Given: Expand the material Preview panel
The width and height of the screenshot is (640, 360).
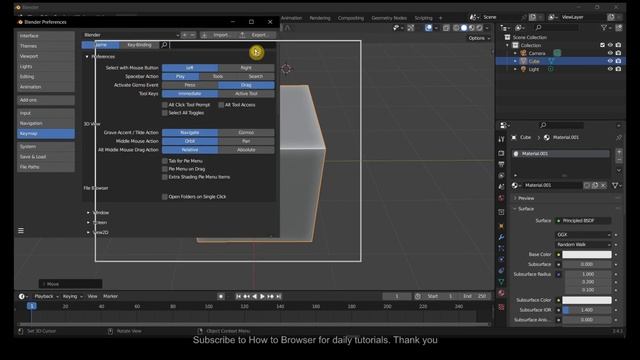Looking at the screenshot, I should (515, 198).
